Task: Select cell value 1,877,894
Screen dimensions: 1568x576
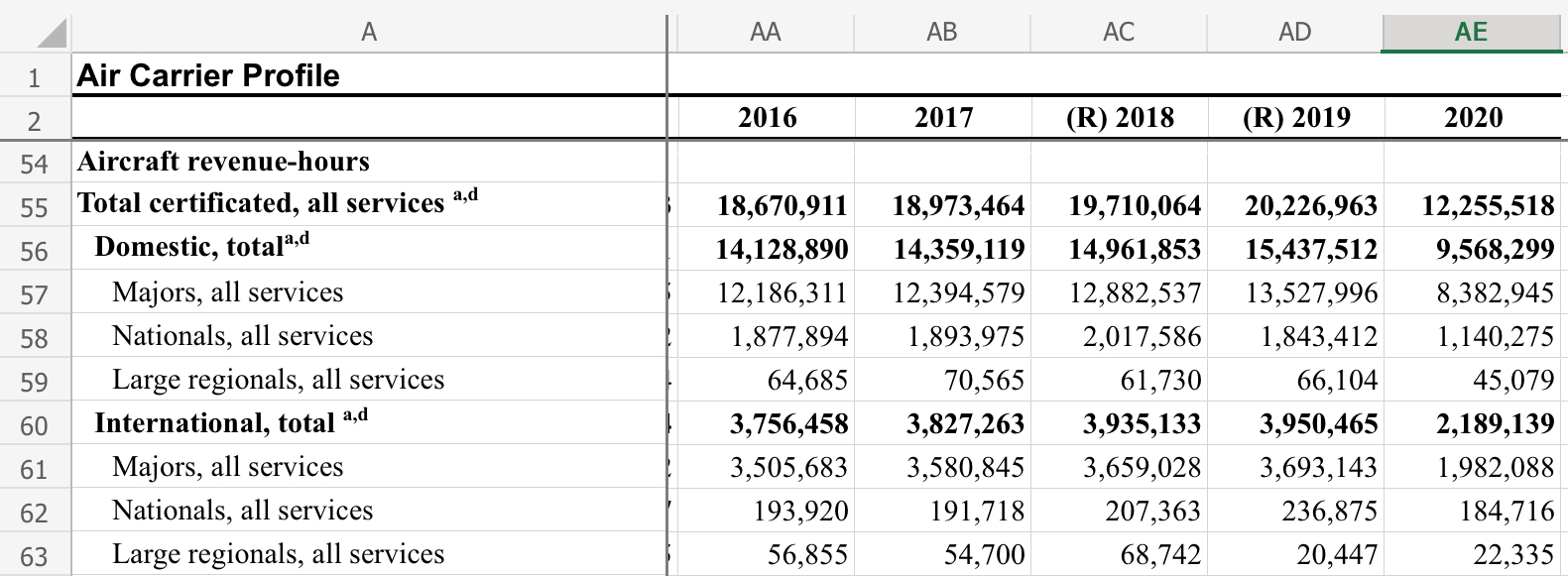Action: [766, 337]
